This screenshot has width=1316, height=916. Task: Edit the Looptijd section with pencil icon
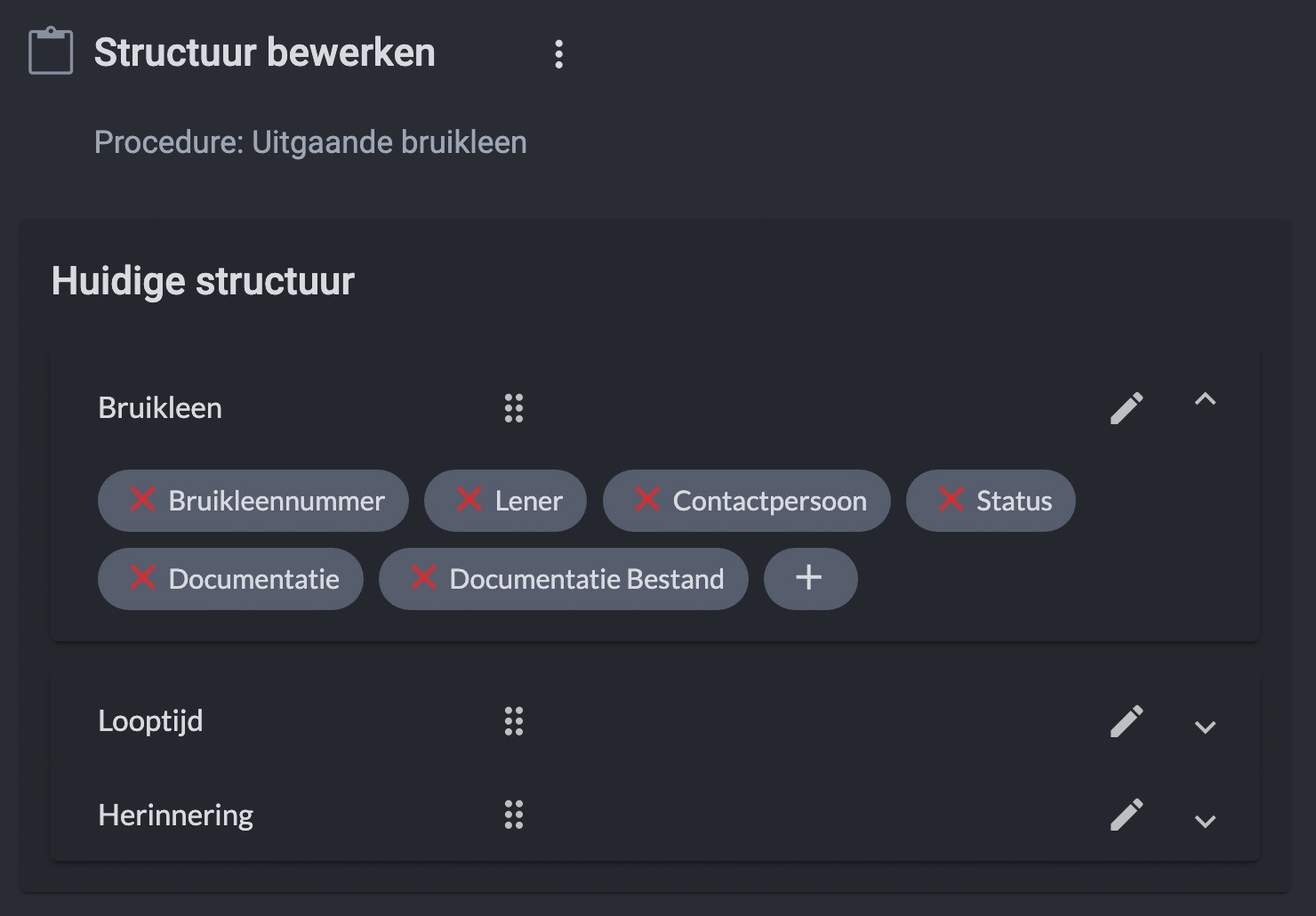pos(1127,721)
